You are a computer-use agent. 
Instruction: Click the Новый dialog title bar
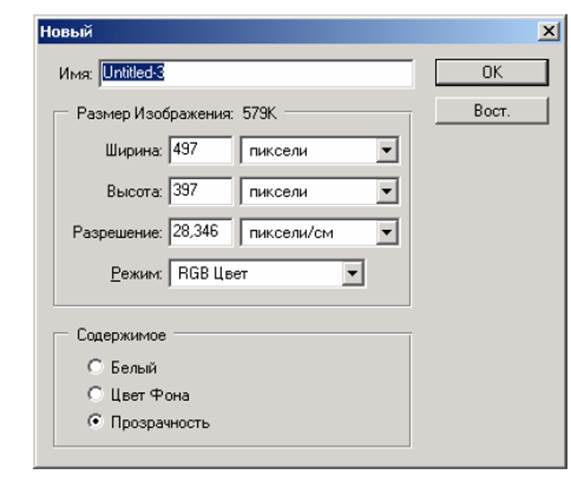coord(288,31)
